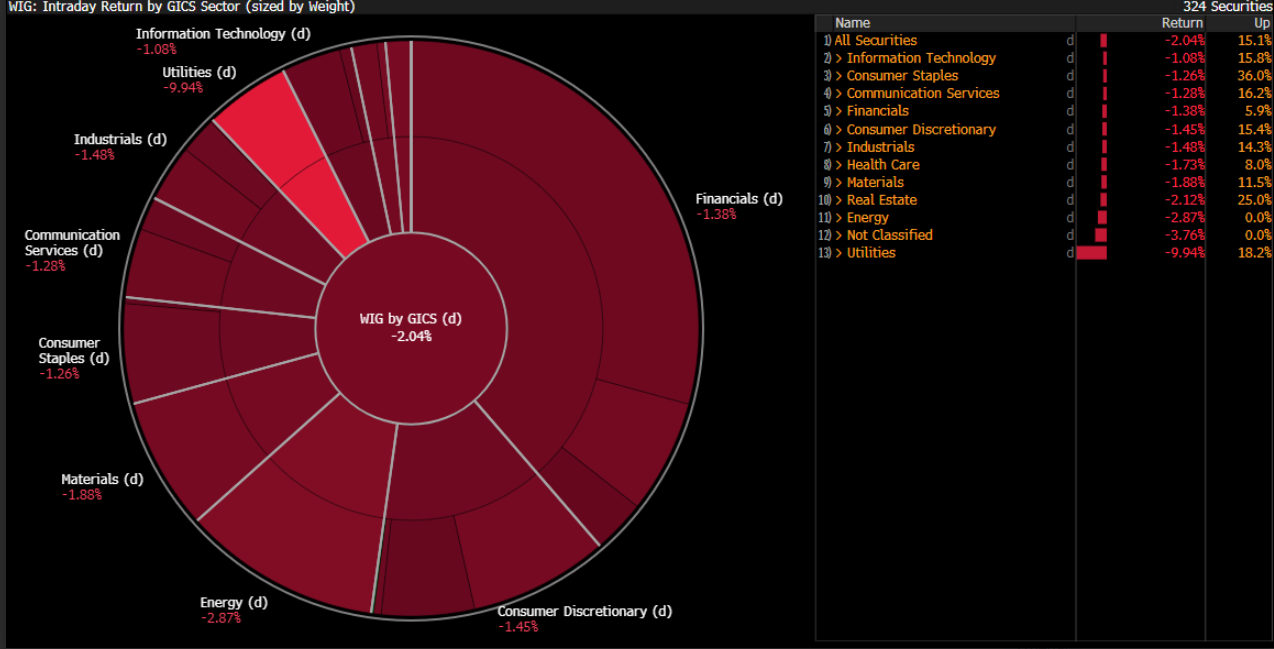Open the Health Care sector row

[x=882, y=165]
